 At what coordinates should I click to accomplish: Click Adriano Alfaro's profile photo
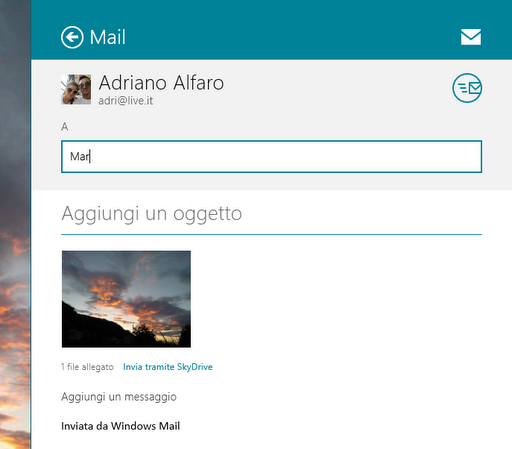(76, 89)
